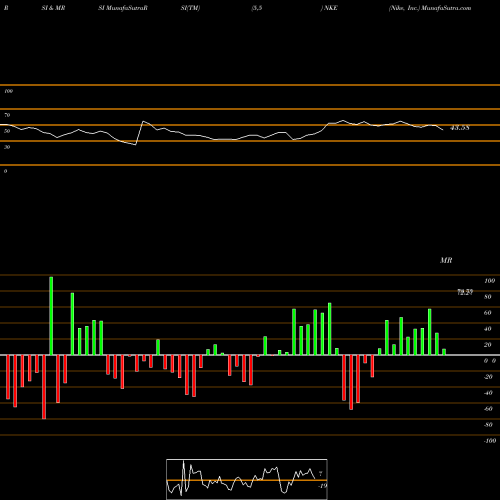Open the mini oscillator thumbnail chart at bottom

(x=247, y=479)
